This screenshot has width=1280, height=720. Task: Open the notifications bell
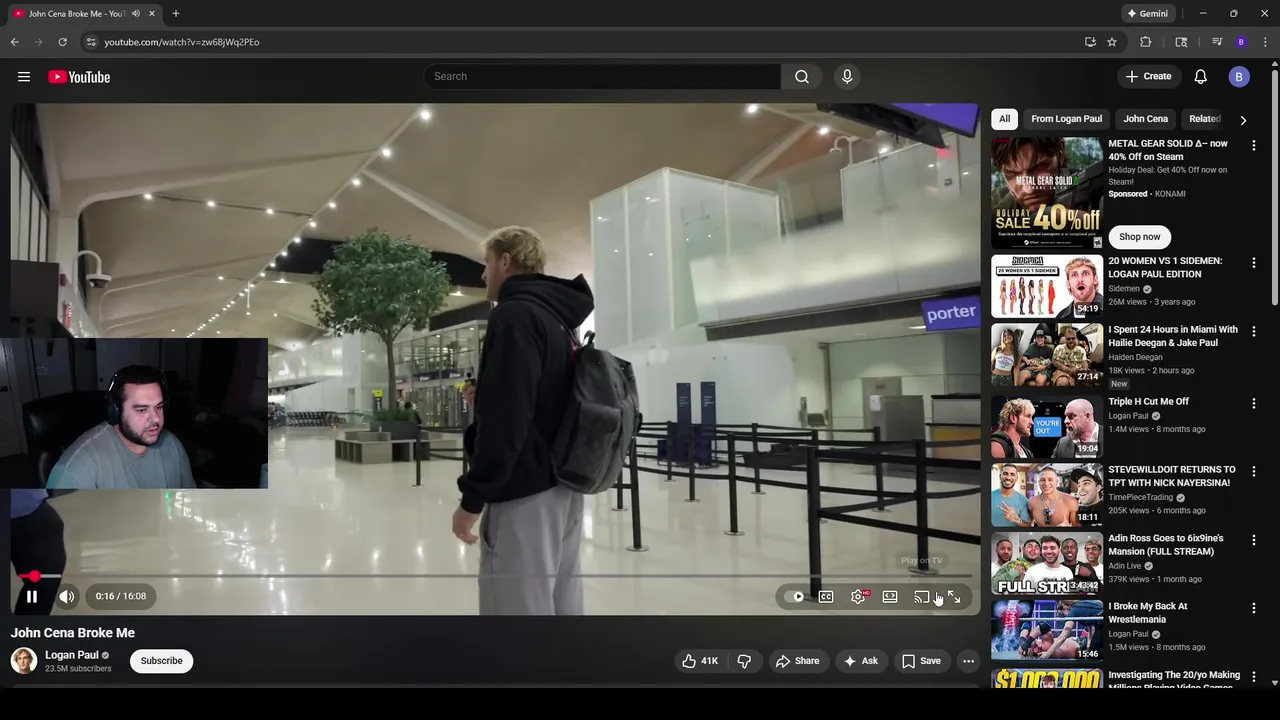[x=1201, y=77]
